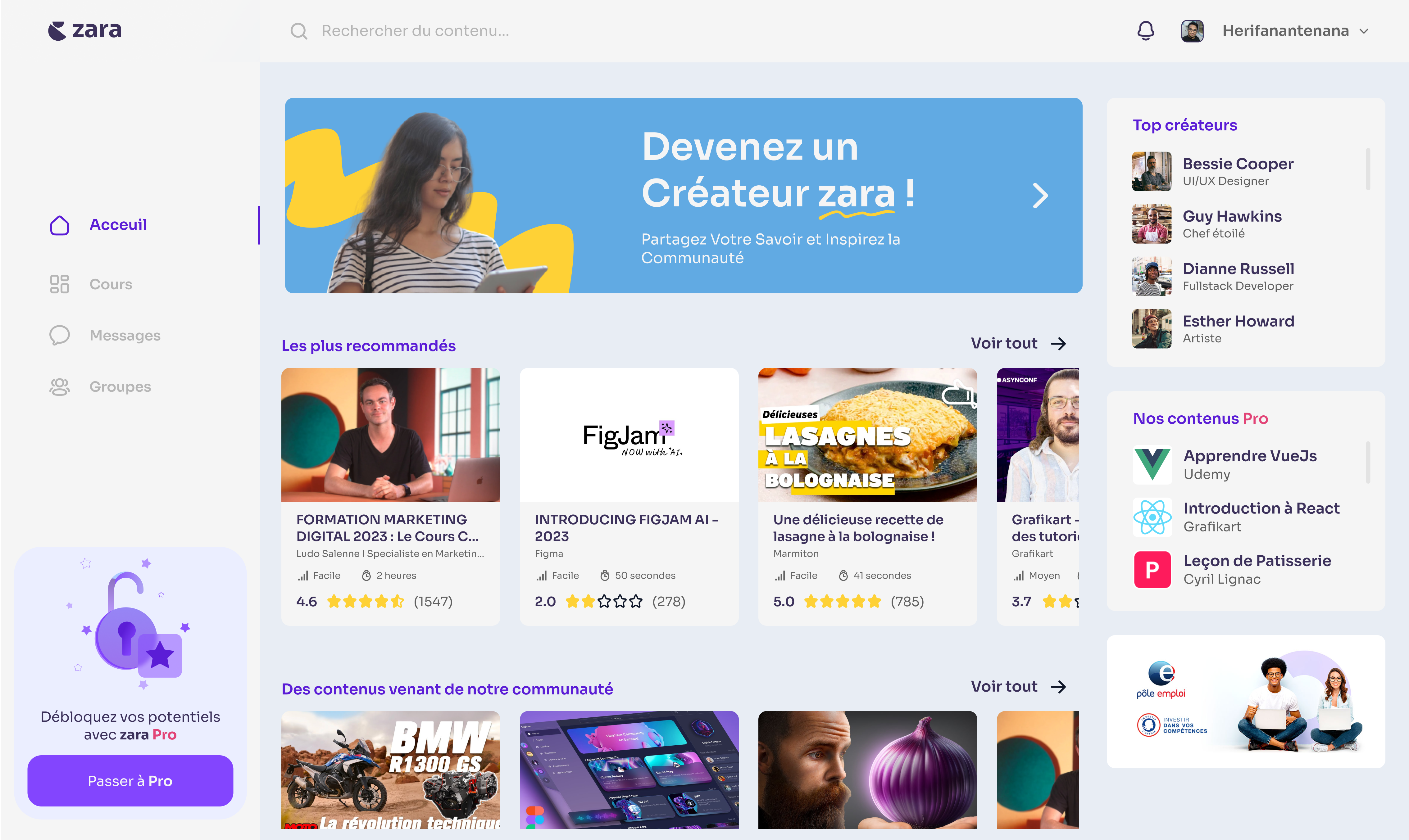Click the Passer à Pro button

pyautogui.click(x=130, y=781)
